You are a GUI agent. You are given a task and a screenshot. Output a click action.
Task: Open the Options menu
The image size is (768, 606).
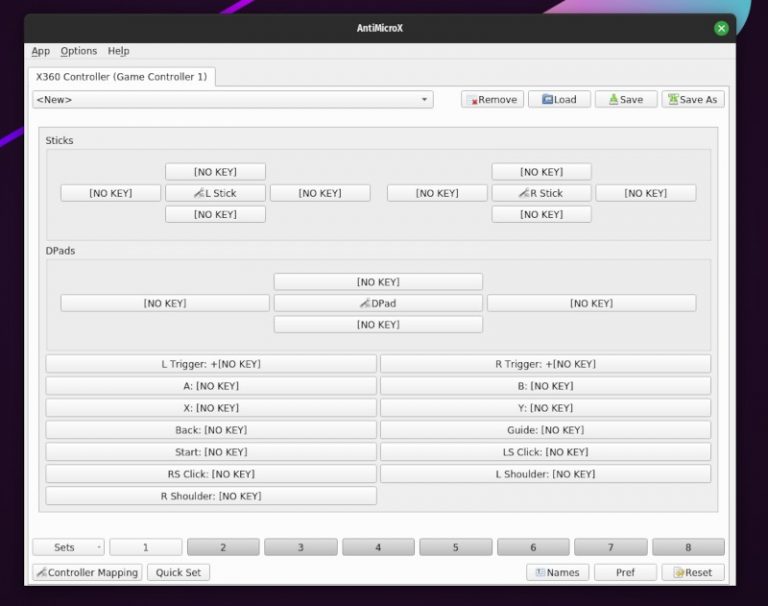[79, 51]
